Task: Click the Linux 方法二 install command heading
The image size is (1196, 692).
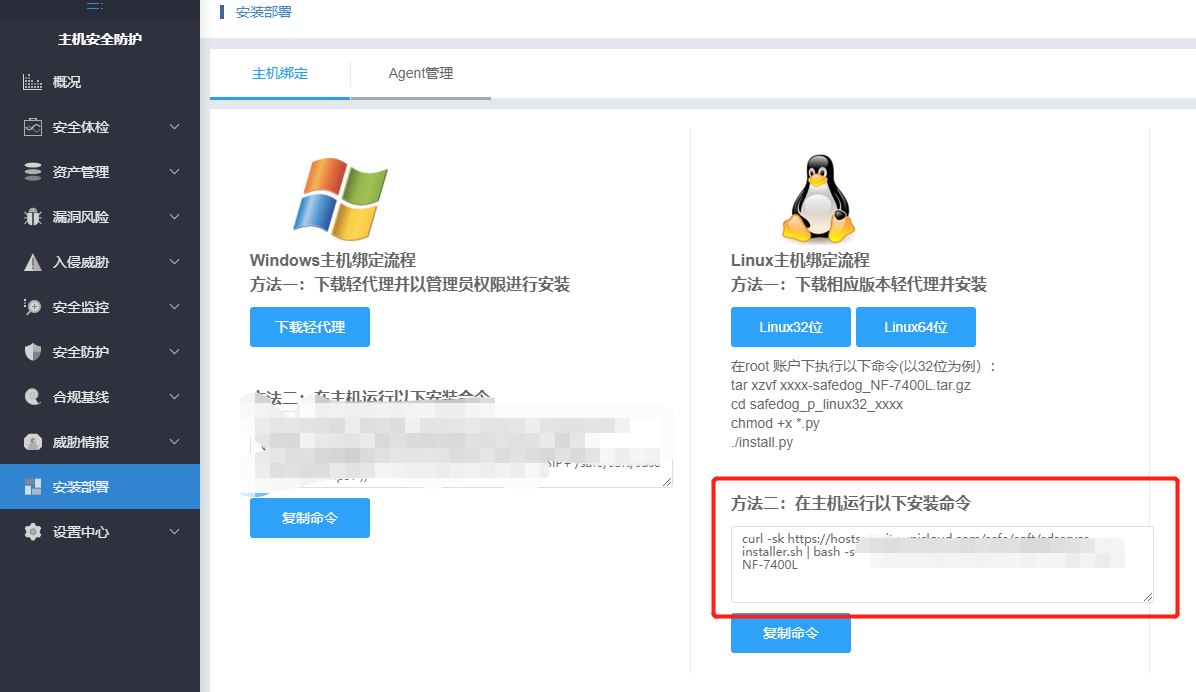Action: coord(850,504)
